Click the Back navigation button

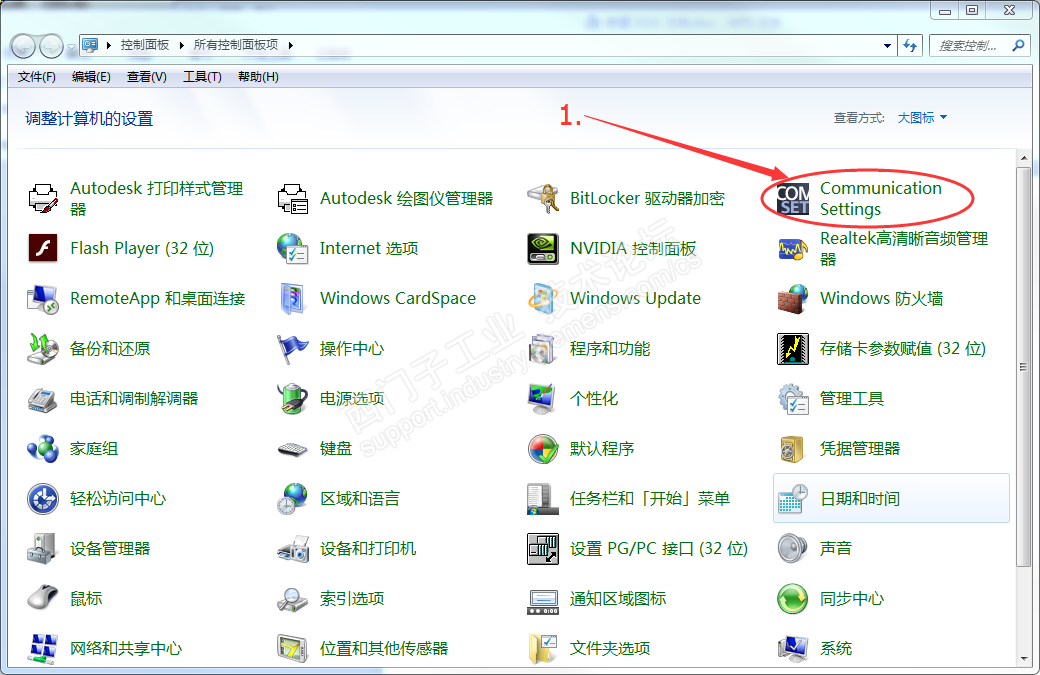coord(23,46)
